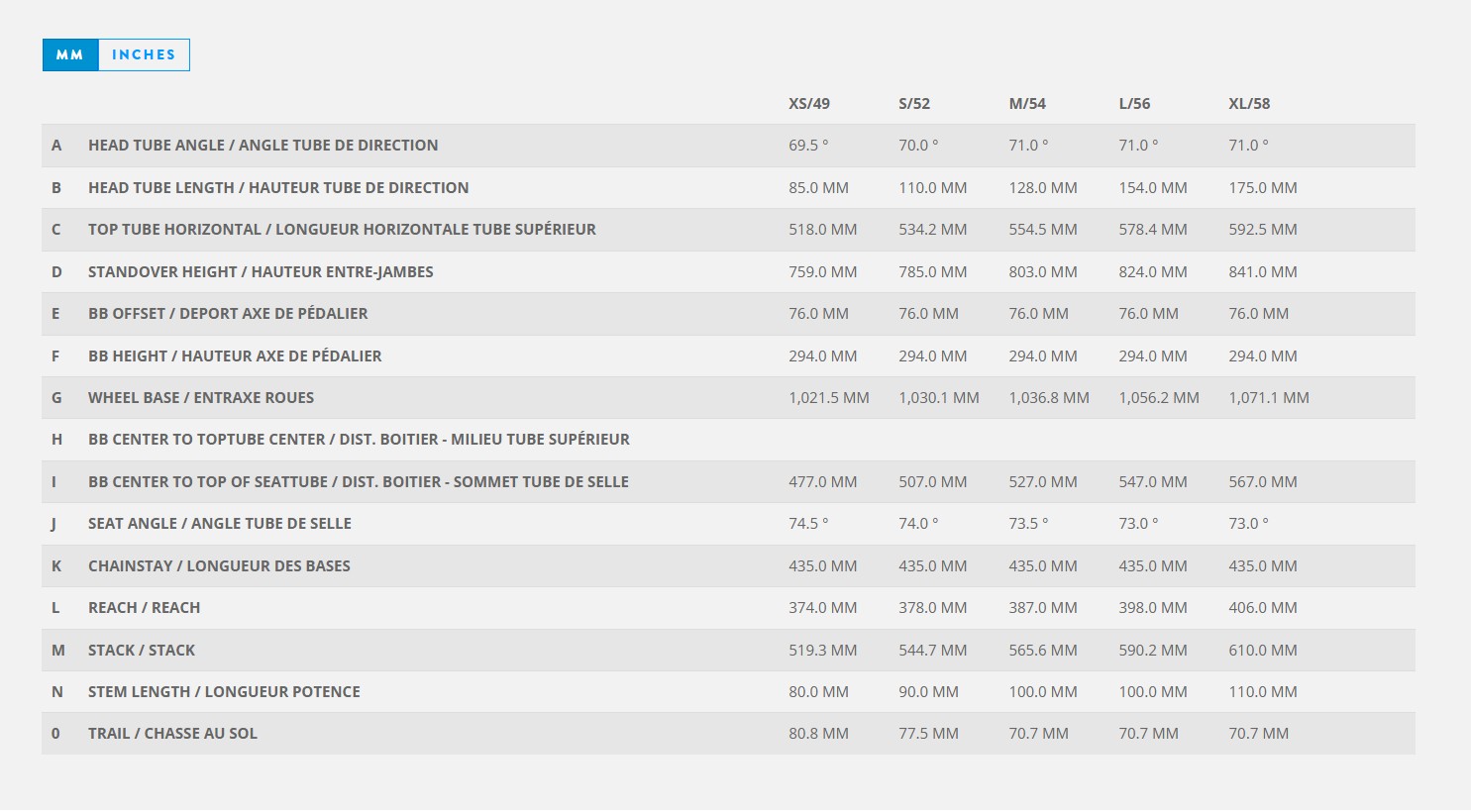Click the Top Tube Horizontal row label
The width and height of the screenshot is (1471, 812).
coord(342,230)
